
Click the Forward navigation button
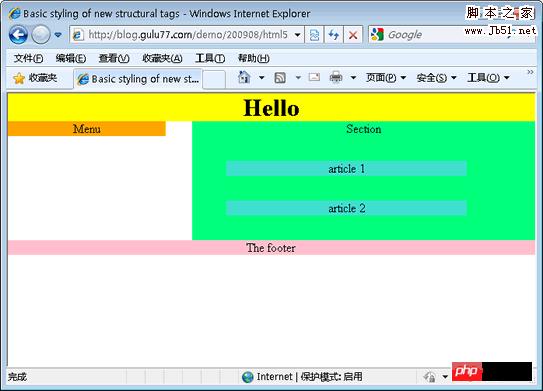coord(41,35)
